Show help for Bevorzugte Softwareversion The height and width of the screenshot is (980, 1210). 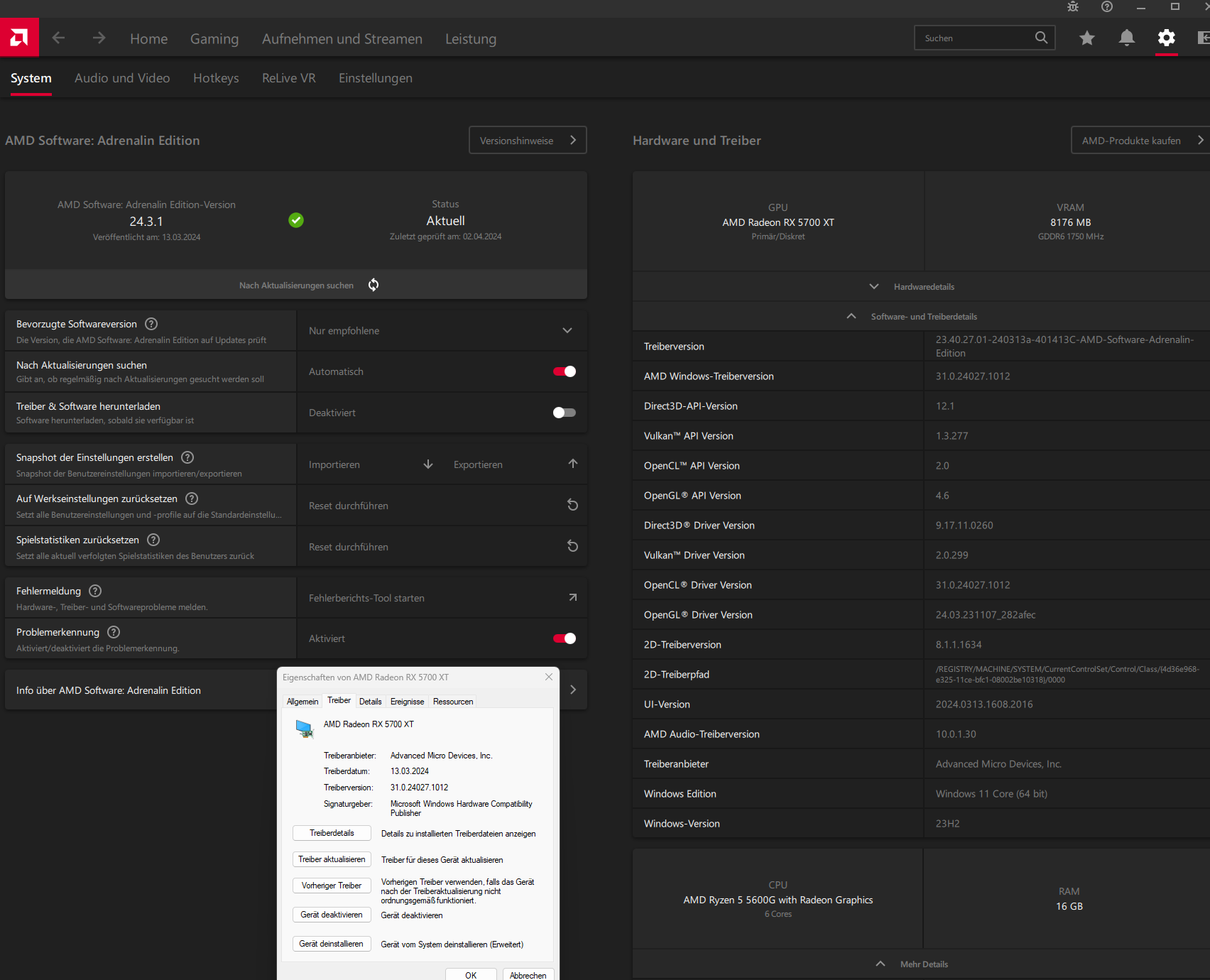pos(151,324)
